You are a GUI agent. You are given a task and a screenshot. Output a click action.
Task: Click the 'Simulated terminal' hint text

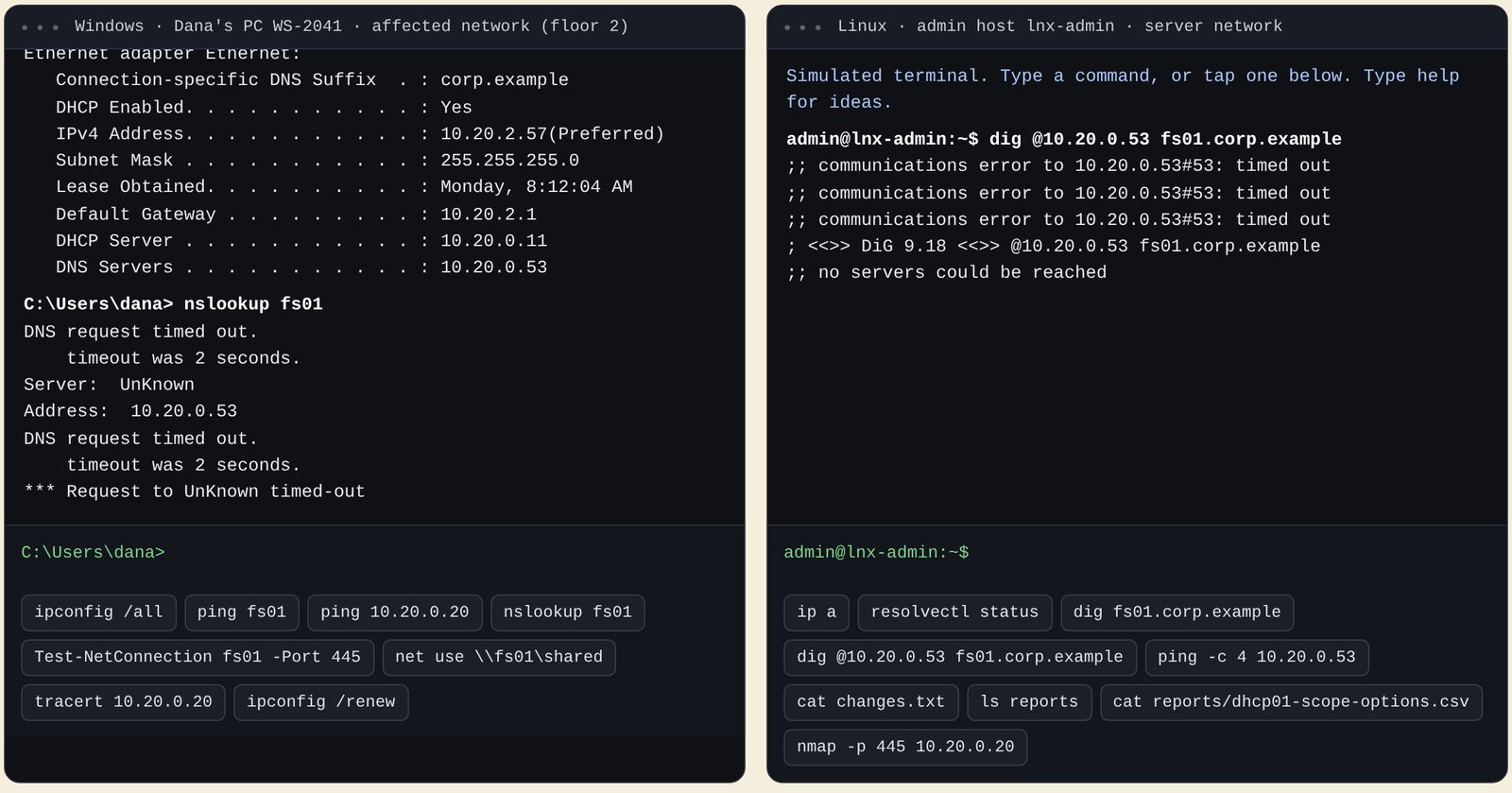pyautogui.click(x=1123, y=89)
